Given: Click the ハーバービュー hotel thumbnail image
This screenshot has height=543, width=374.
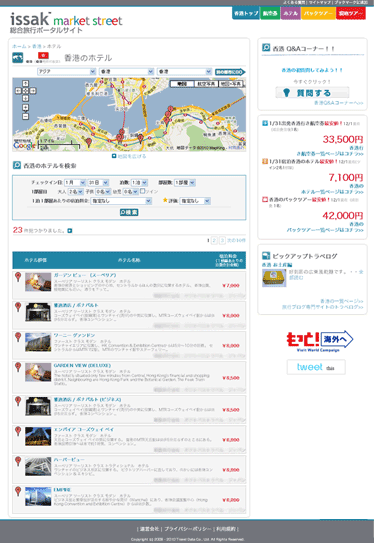Looking at the screenshot, I should (x=38, y=466).
